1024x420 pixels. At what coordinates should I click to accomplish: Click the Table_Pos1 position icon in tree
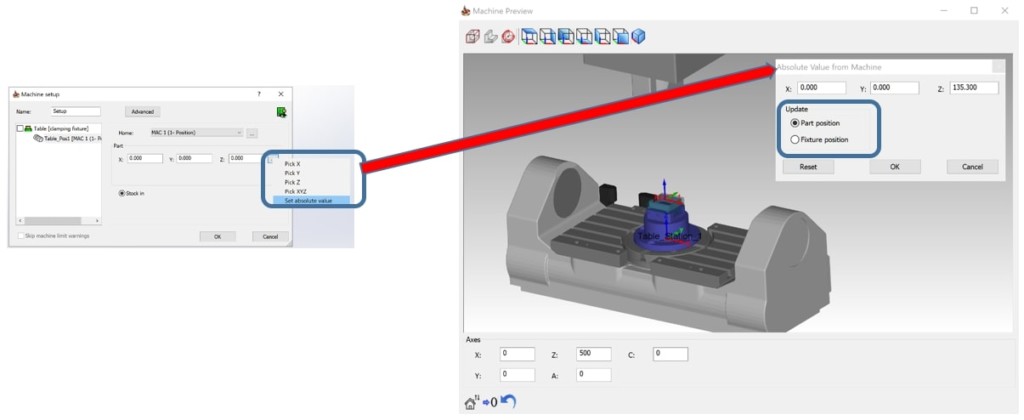click(38, 138)
